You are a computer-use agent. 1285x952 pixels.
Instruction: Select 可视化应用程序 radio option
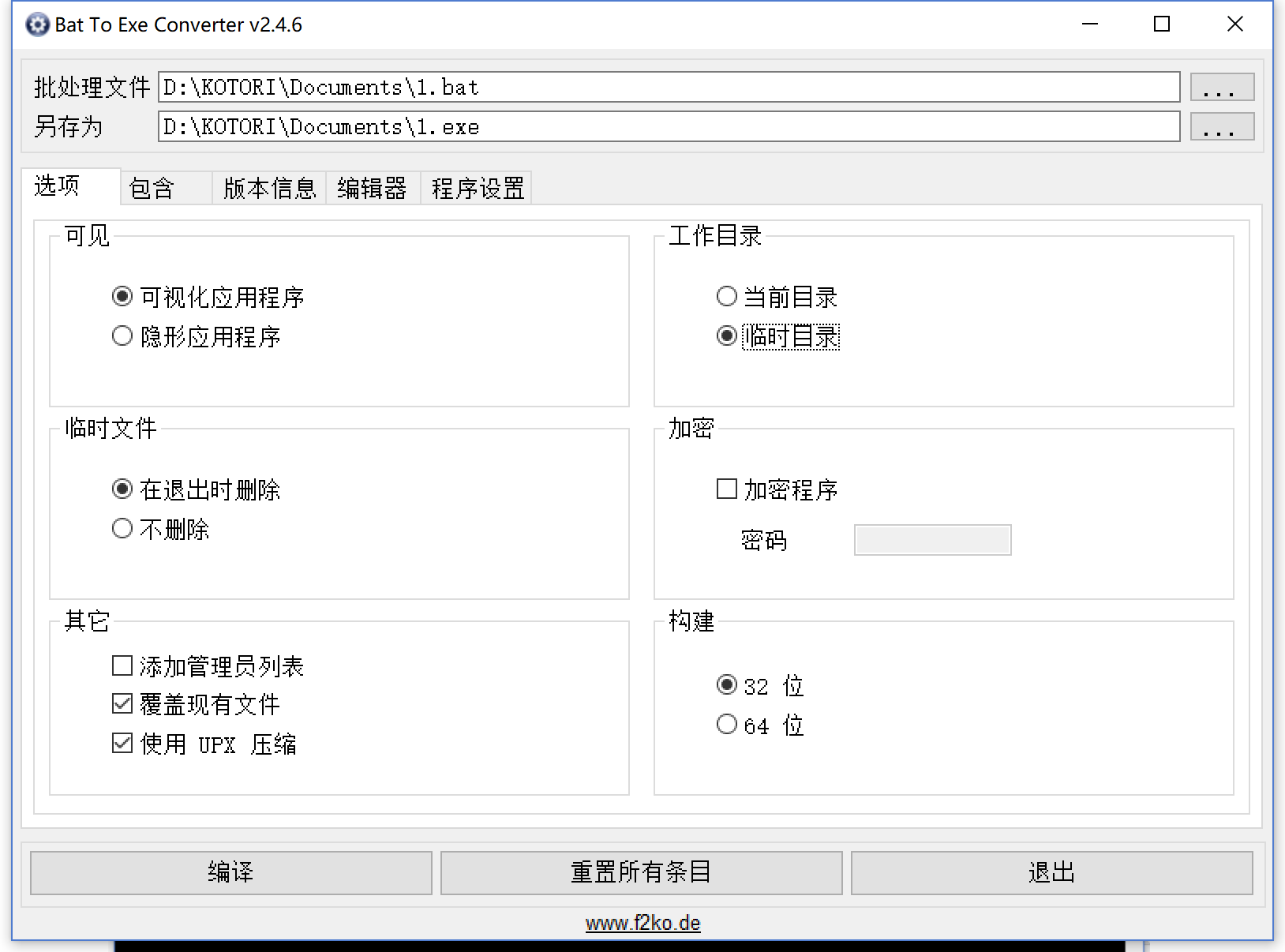208,297
